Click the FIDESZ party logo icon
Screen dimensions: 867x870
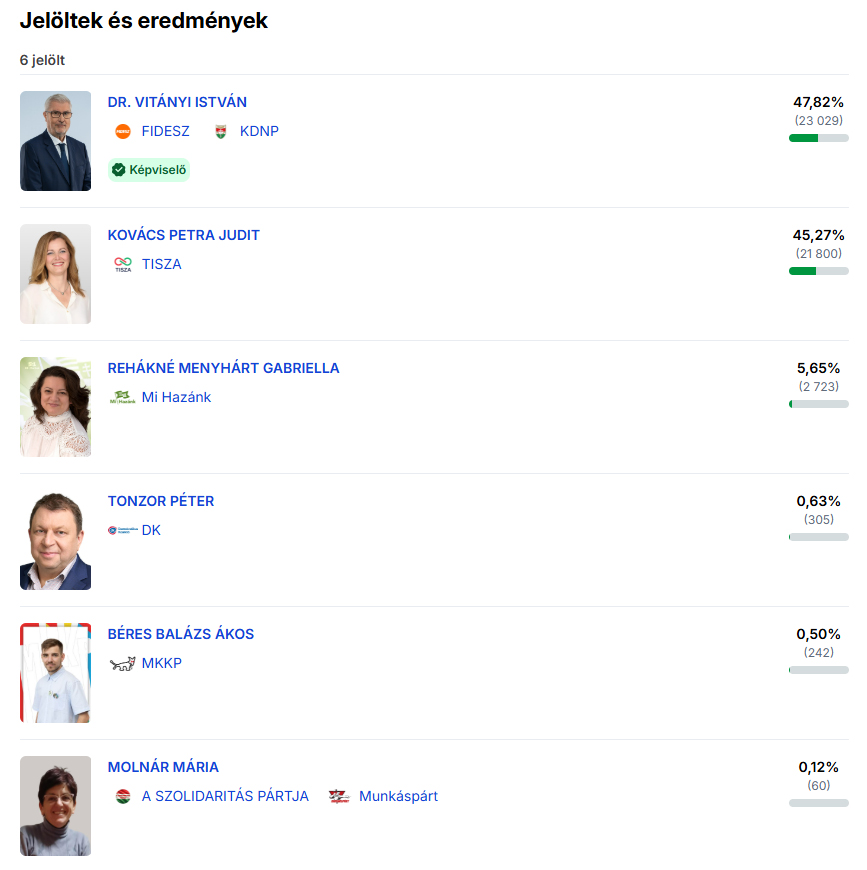123,131
